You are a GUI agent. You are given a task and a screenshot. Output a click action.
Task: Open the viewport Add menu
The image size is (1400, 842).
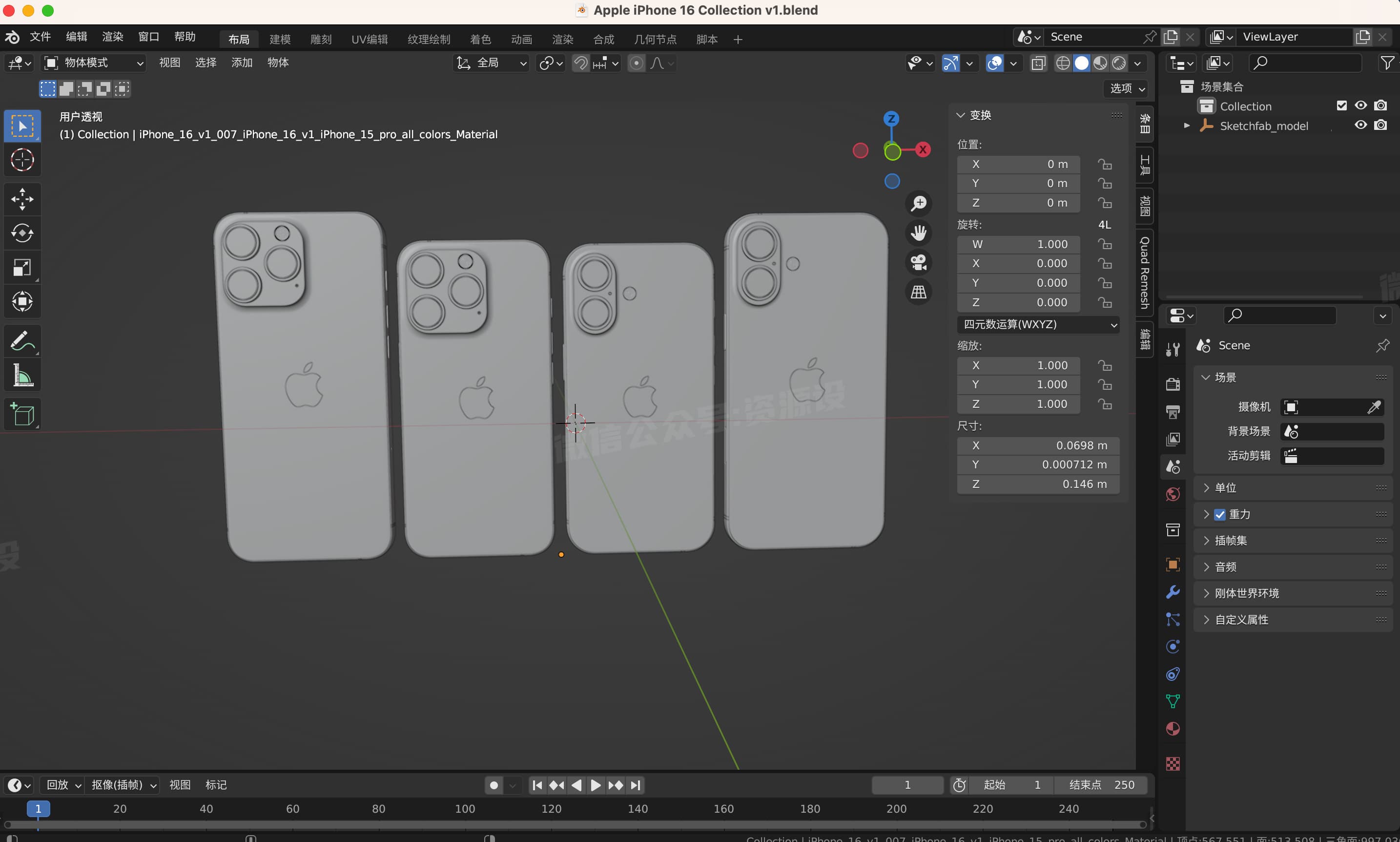coord(242,63)
